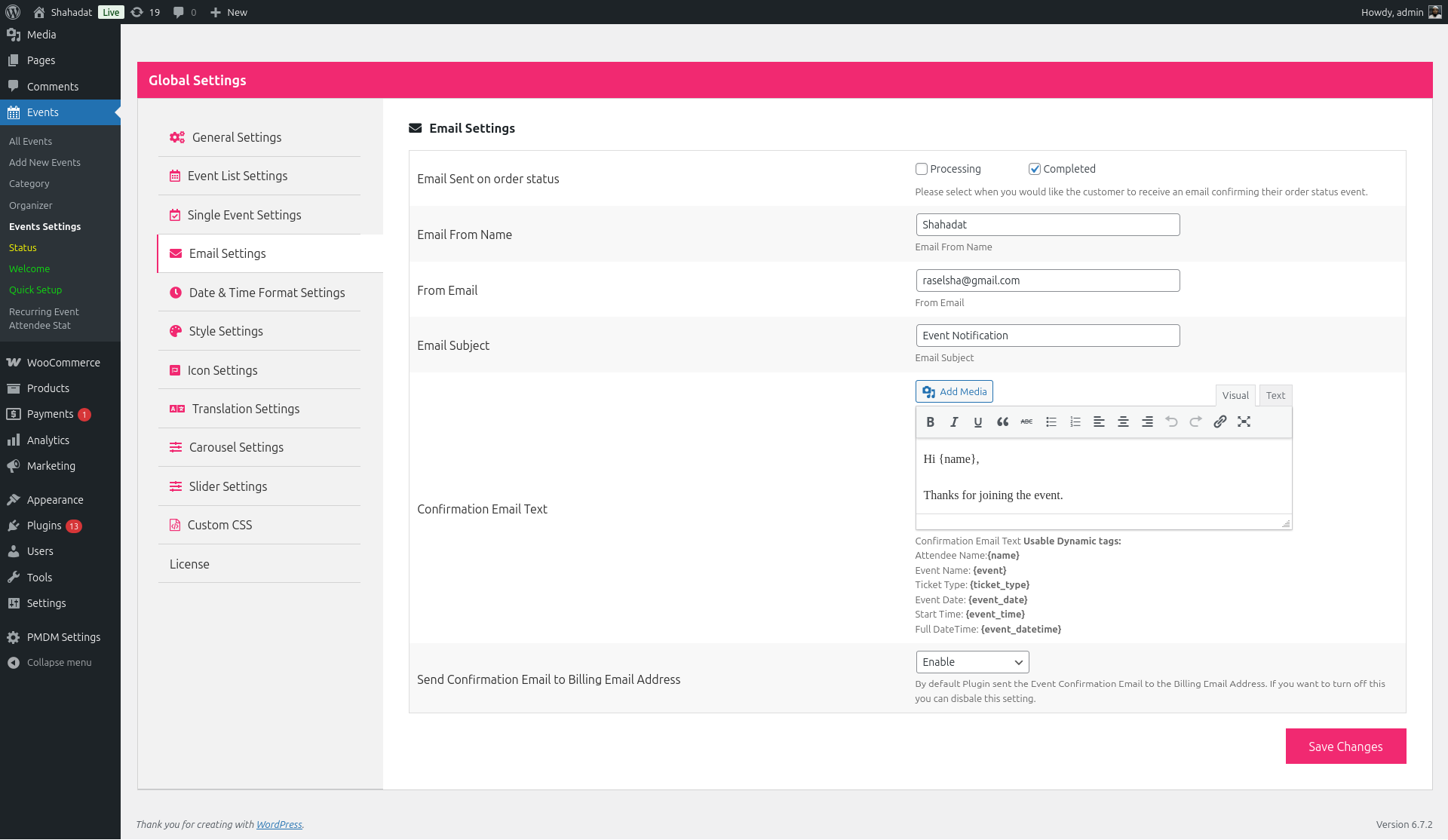1448x840 pixels.
Task: Uncheck the Completed order status checkbox
Action: tap(1035, 169)
